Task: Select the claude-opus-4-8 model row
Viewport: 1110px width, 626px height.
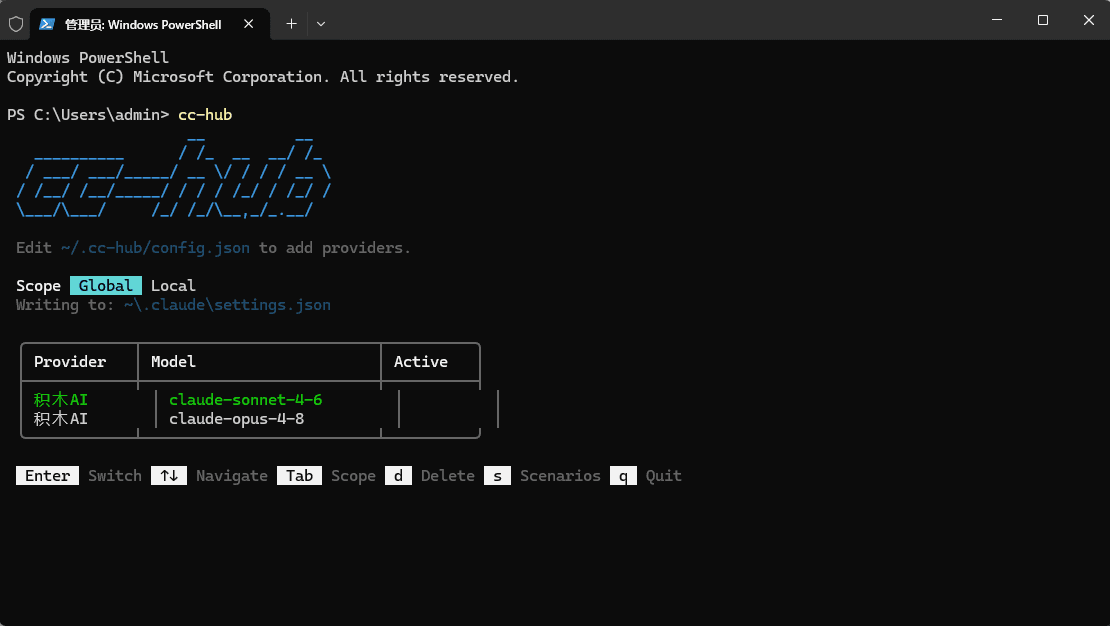Action: pyautogui.click(x=236, y=419)
